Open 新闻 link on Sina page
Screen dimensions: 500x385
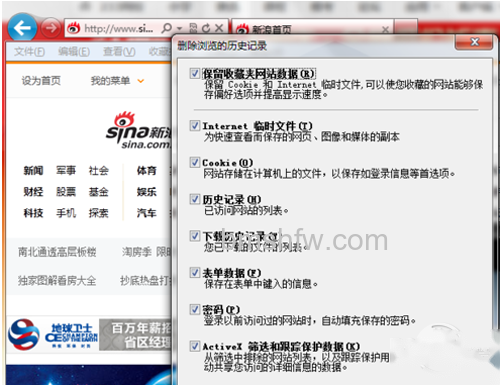[33, 171]
